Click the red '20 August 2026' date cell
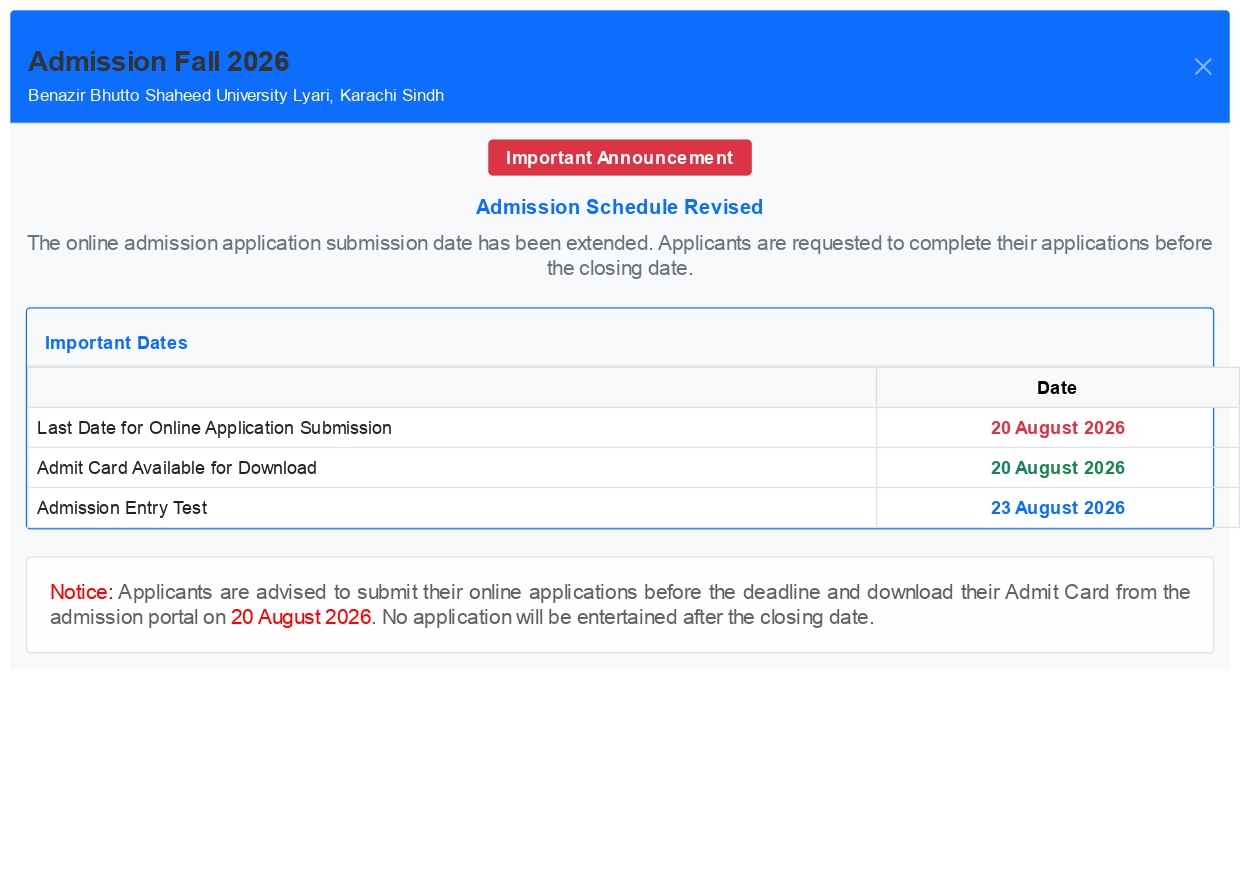 click(x=1058, y=428)
